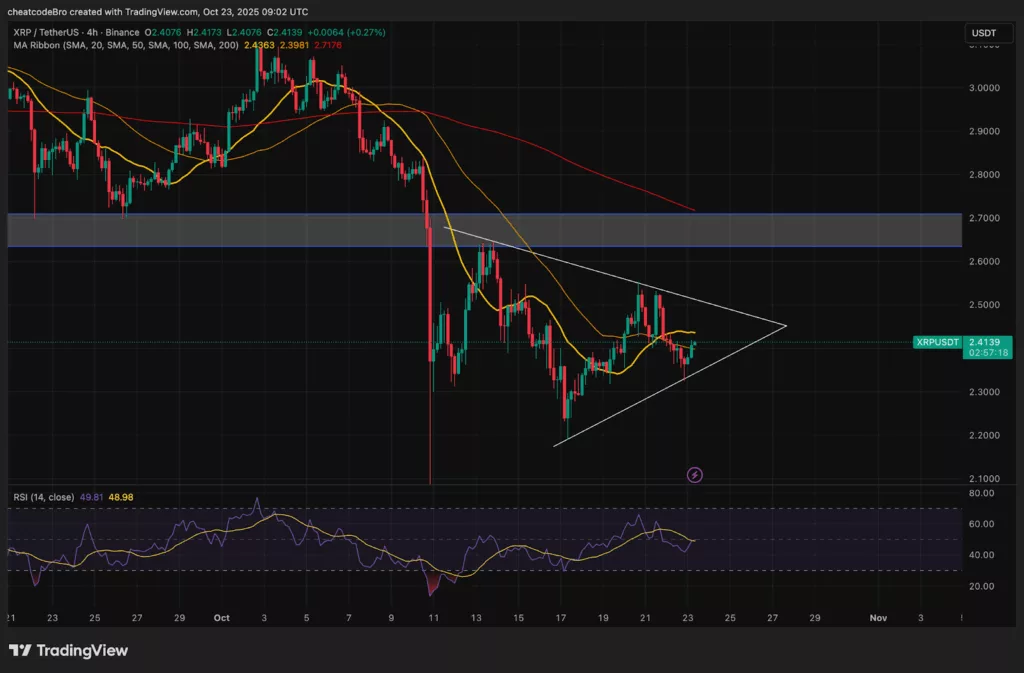Click the red SMA value 2.7178 in the legend

click(x=325, y=46)
